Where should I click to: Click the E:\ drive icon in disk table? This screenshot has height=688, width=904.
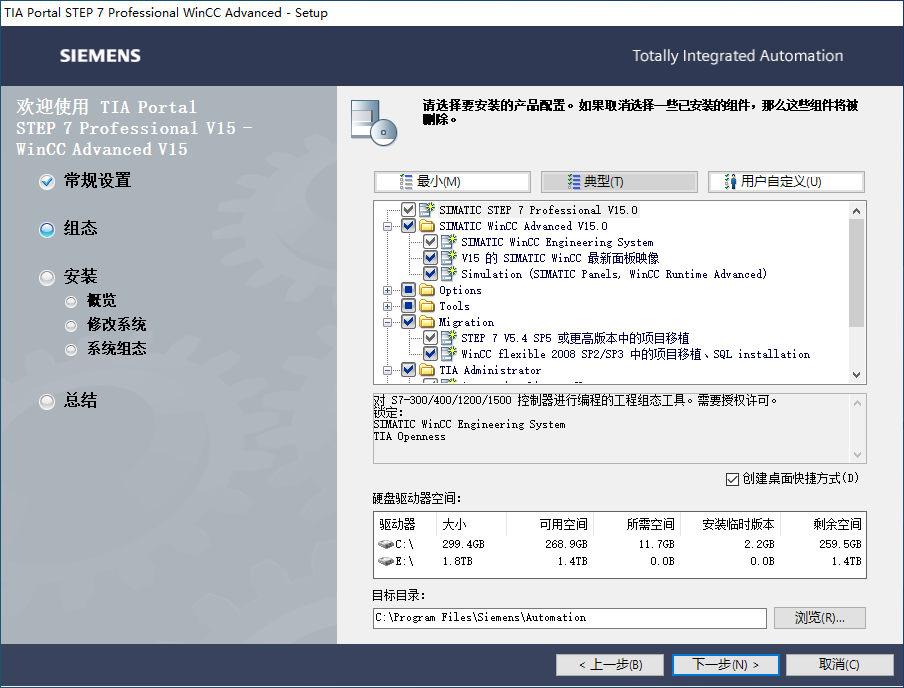386,561
